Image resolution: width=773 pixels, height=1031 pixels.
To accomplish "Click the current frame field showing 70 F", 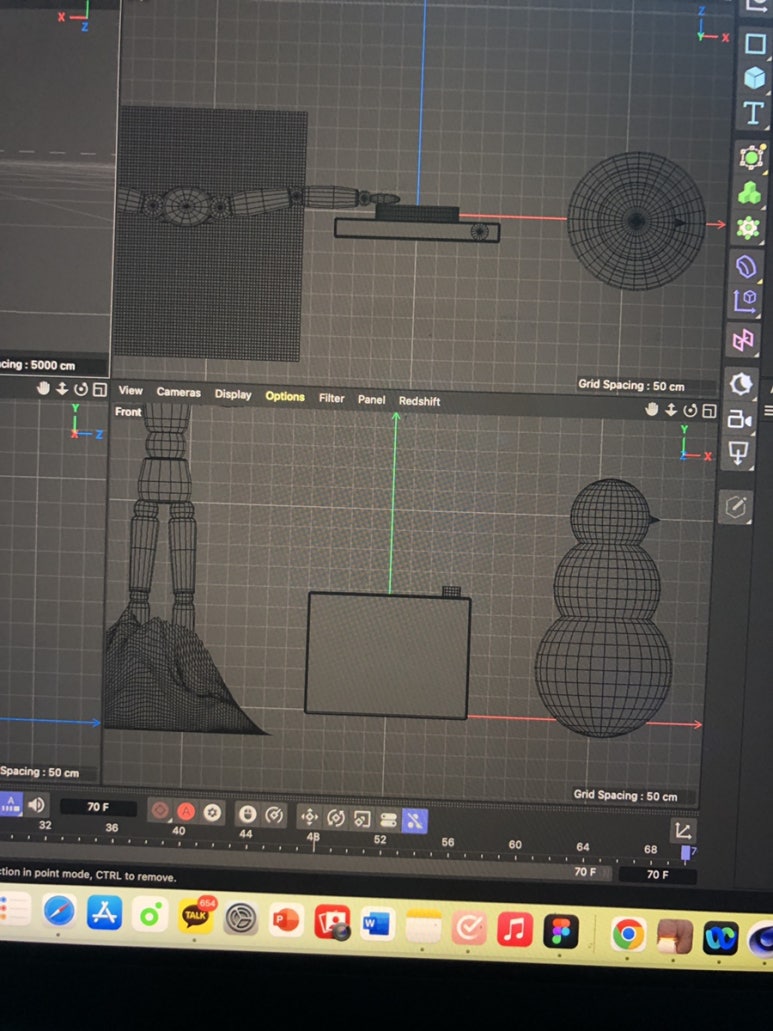I will [98, 807].
